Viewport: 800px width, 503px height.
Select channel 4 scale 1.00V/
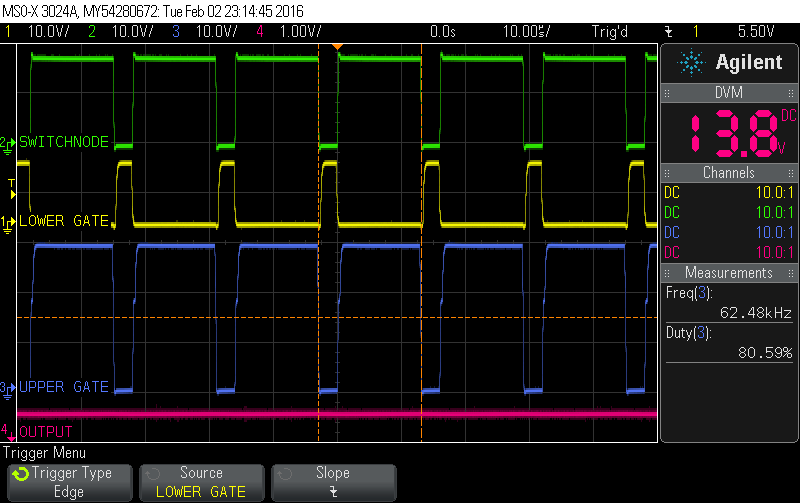click(301, 32)
